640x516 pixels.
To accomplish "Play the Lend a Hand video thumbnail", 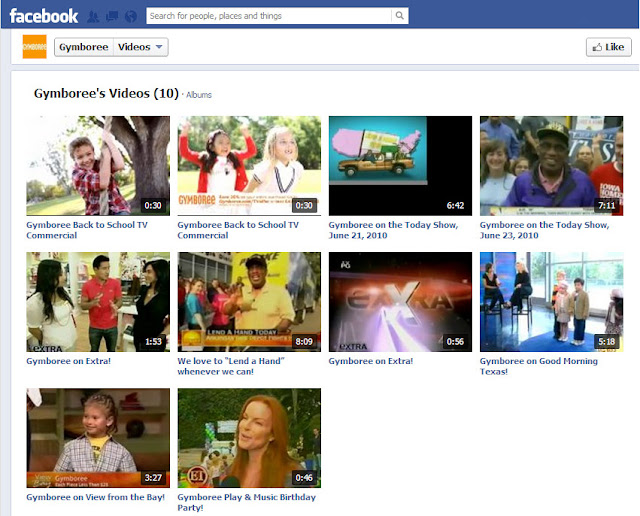I will pyautogui.click(x=249, y=301).
